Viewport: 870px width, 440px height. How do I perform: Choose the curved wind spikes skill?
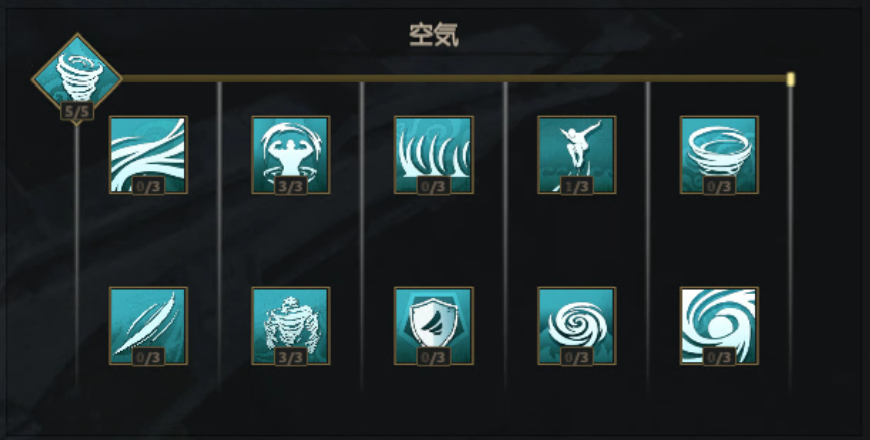click(433, 155)
